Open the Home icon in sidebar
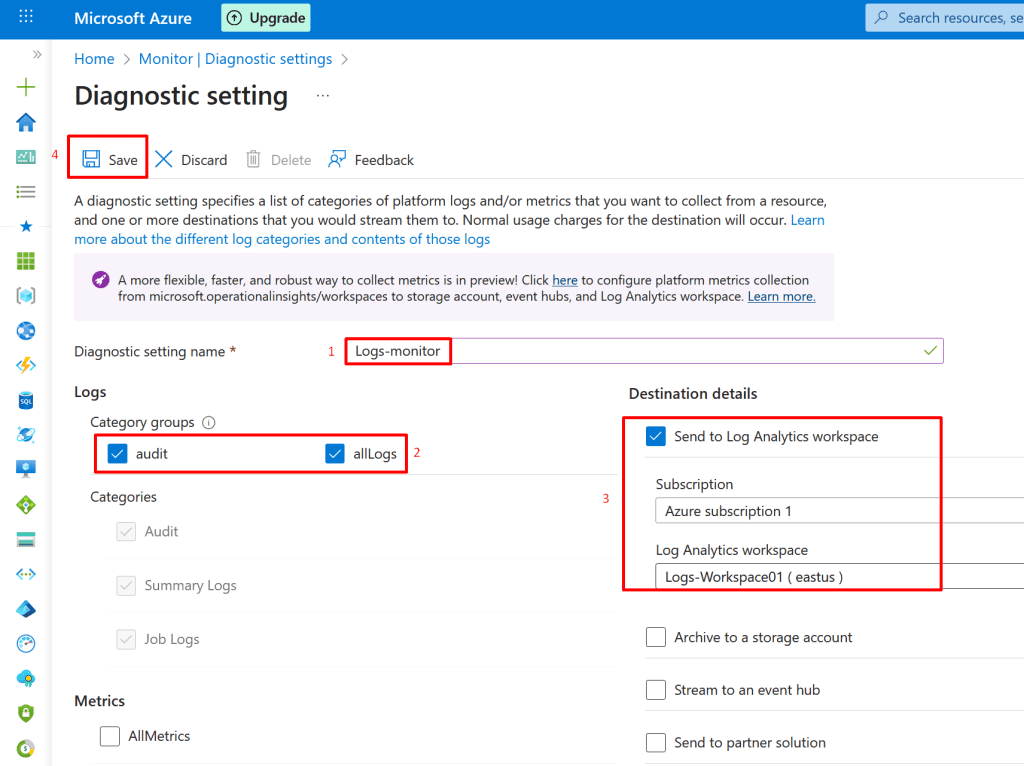1024x766 pixels. 26,123
